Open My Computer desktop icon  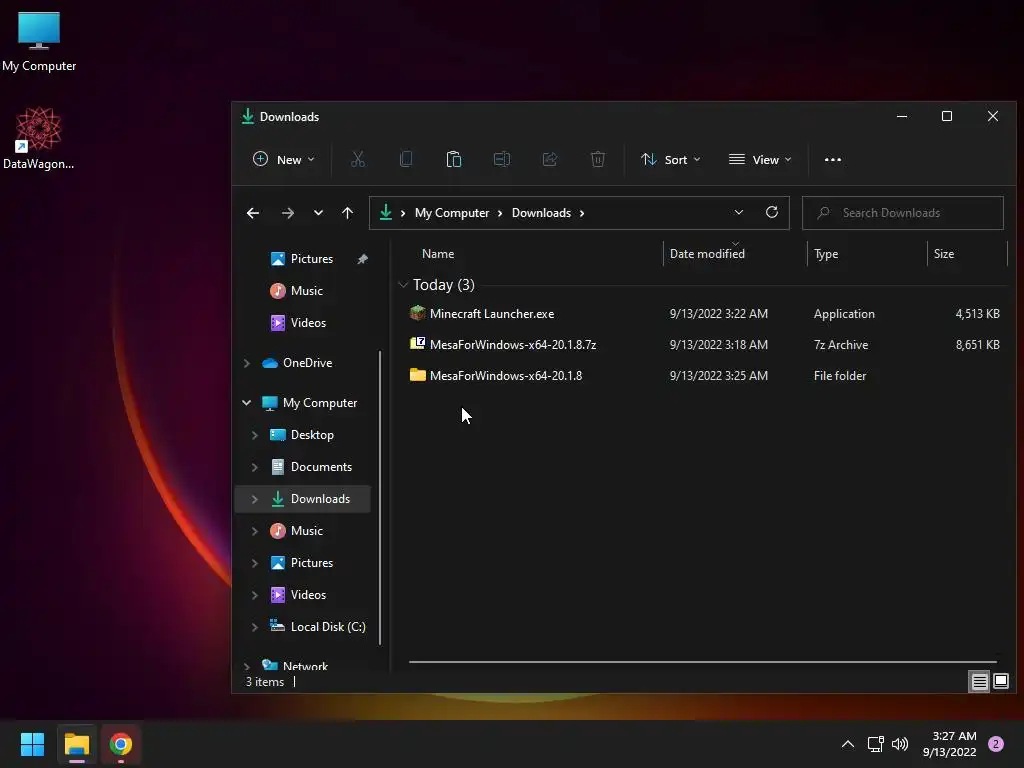(x=39, y=41)
